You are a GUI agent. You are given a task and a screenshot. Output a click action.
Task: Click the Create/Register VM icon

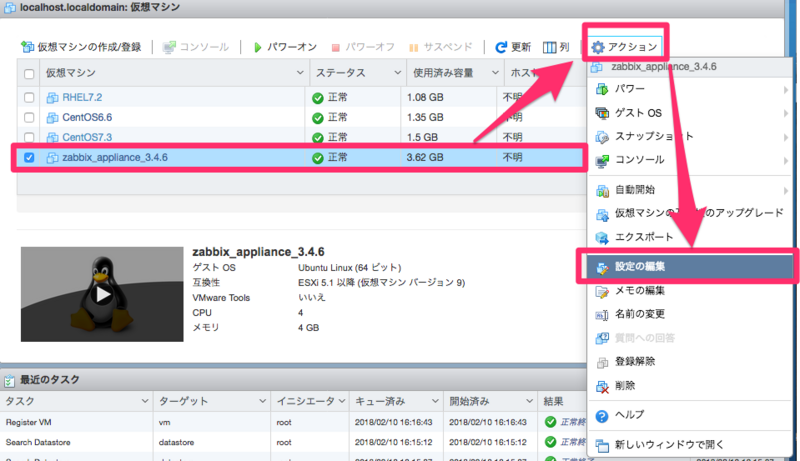tap(28, 47)
